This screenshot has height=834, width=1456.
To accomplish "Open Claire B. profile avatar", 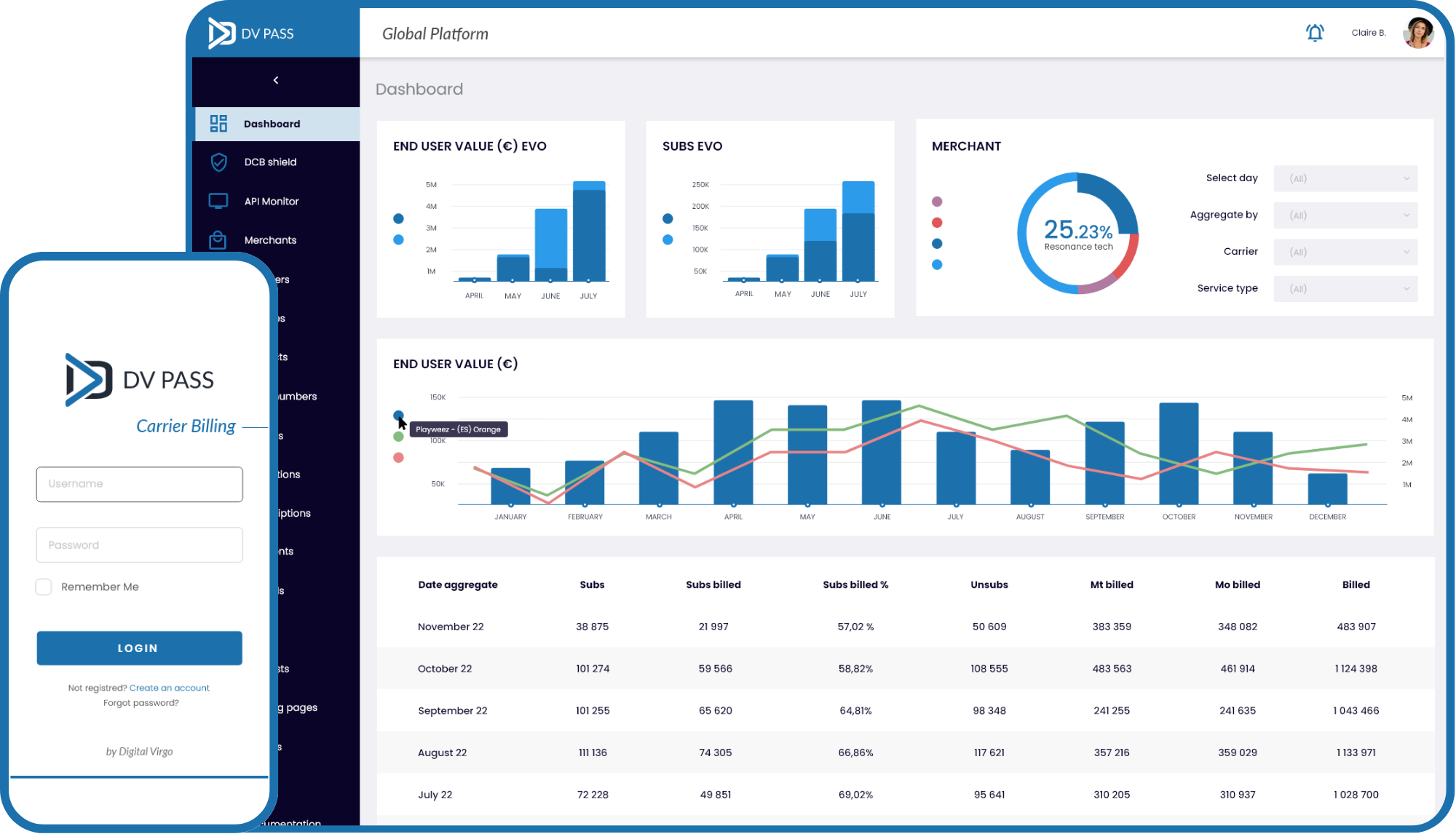I will [1418, 33].
